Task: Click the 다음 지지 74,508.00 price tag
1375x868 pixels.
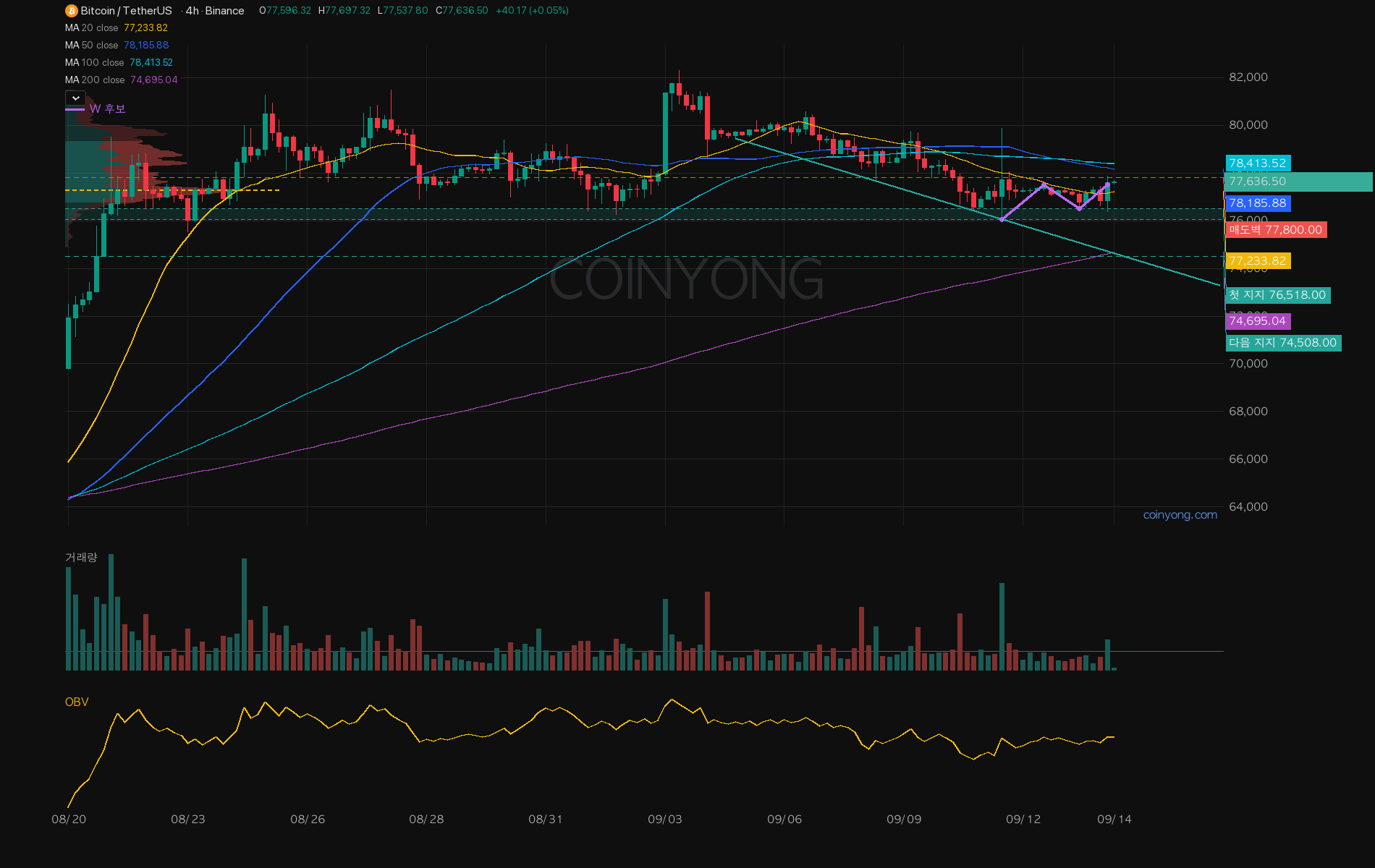Action: 1283,343
